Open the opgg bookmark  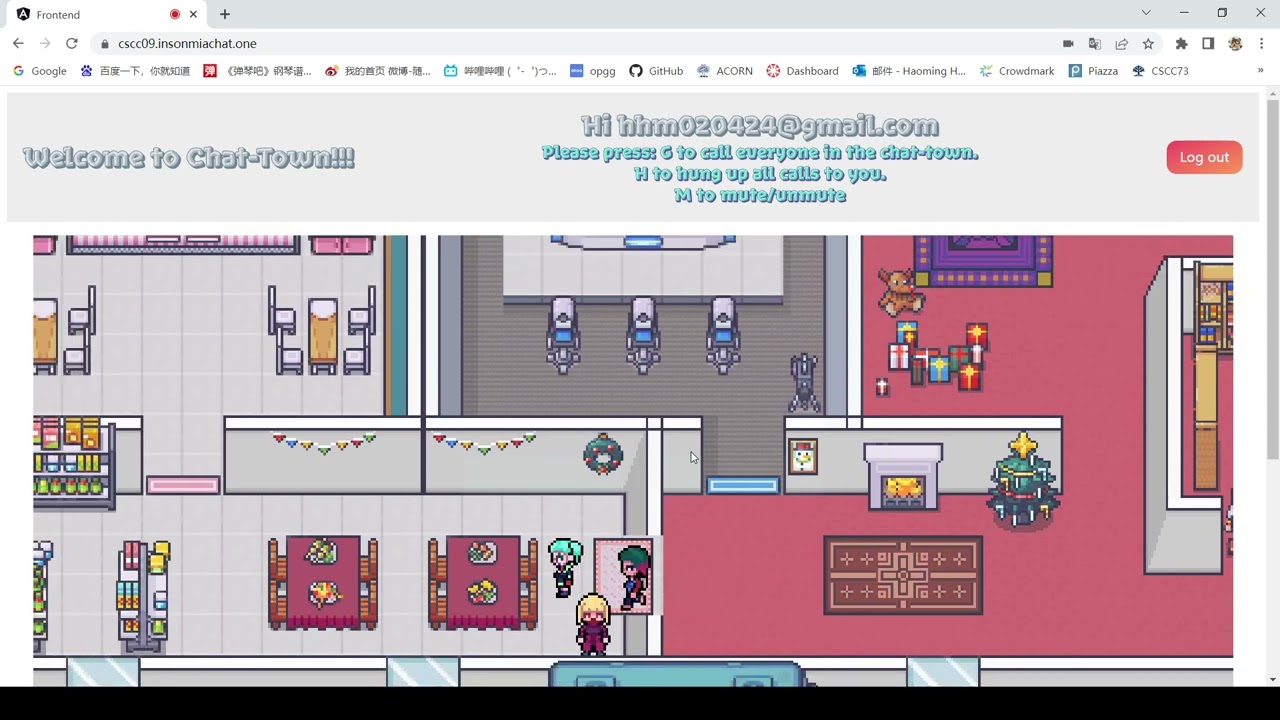pos(592,71)
